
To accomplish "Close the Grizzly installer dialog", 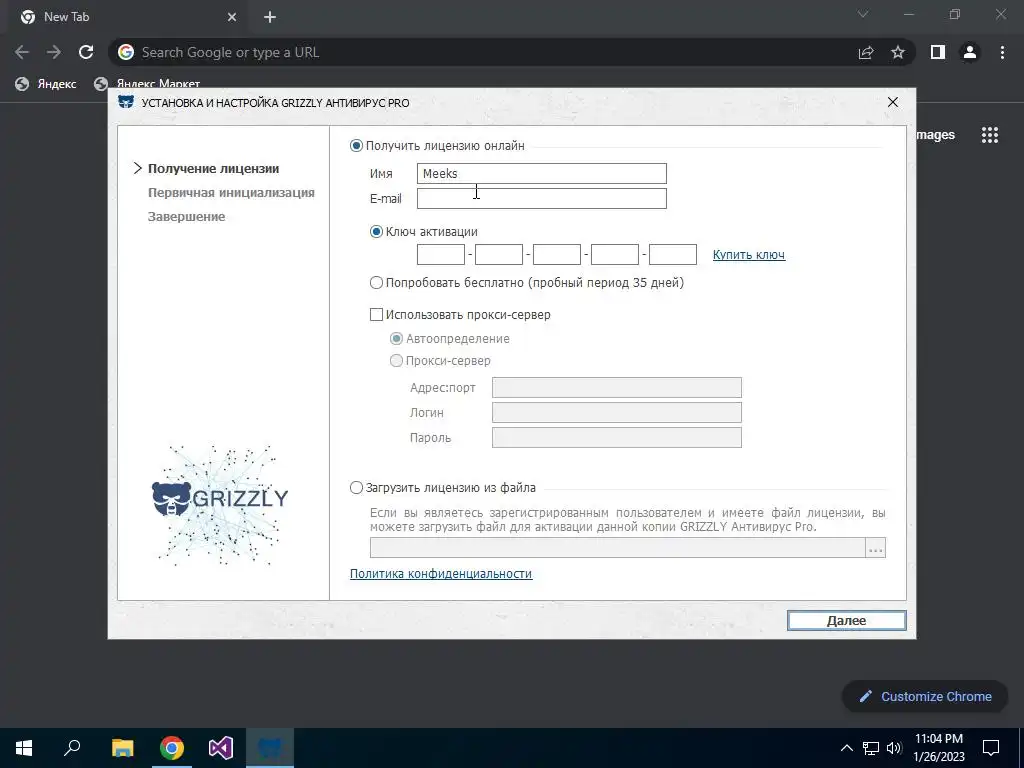I will (x=893, y=103).
